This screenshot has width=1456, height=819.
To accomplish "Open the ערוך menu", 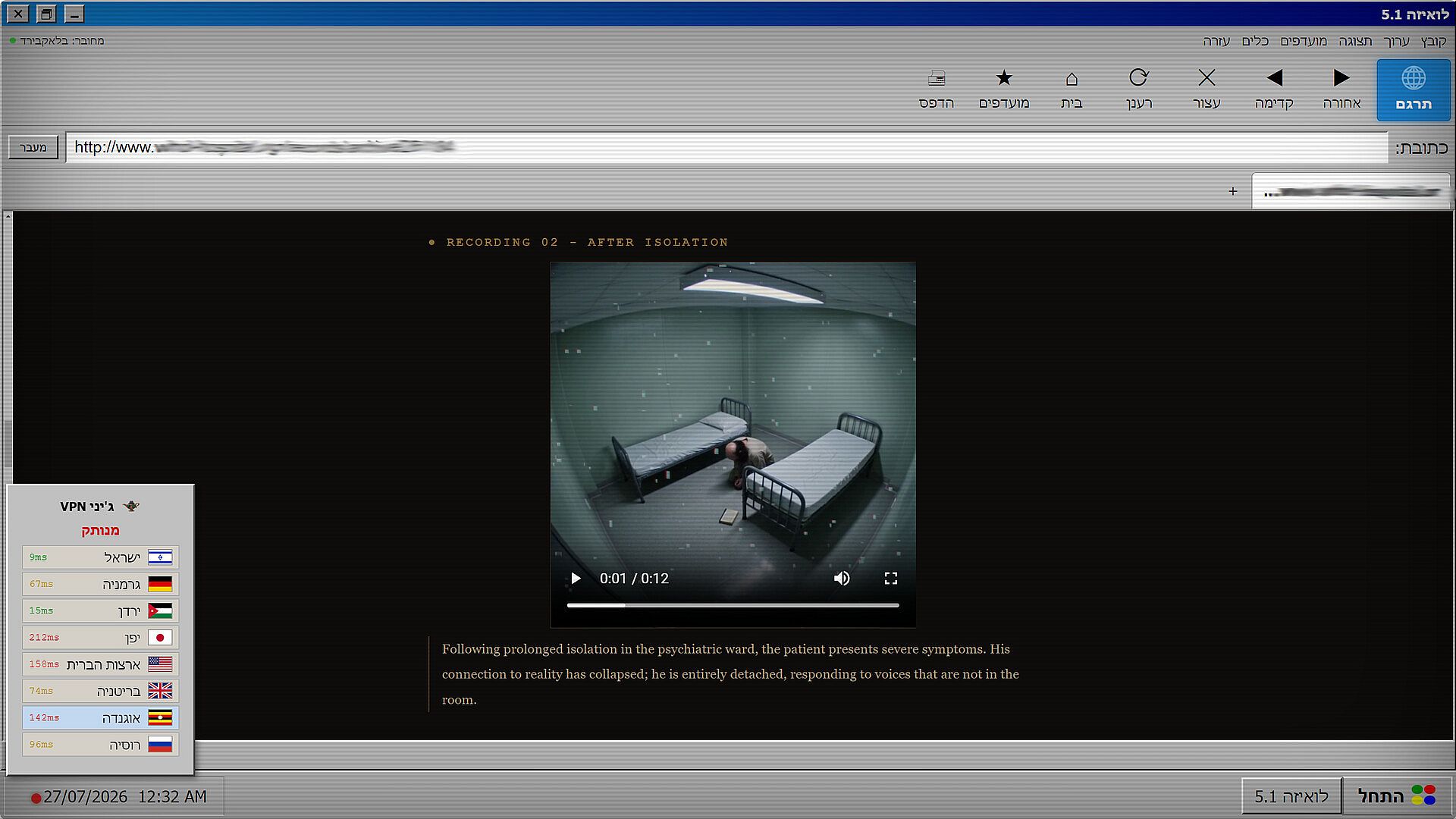I will 1396,41.
